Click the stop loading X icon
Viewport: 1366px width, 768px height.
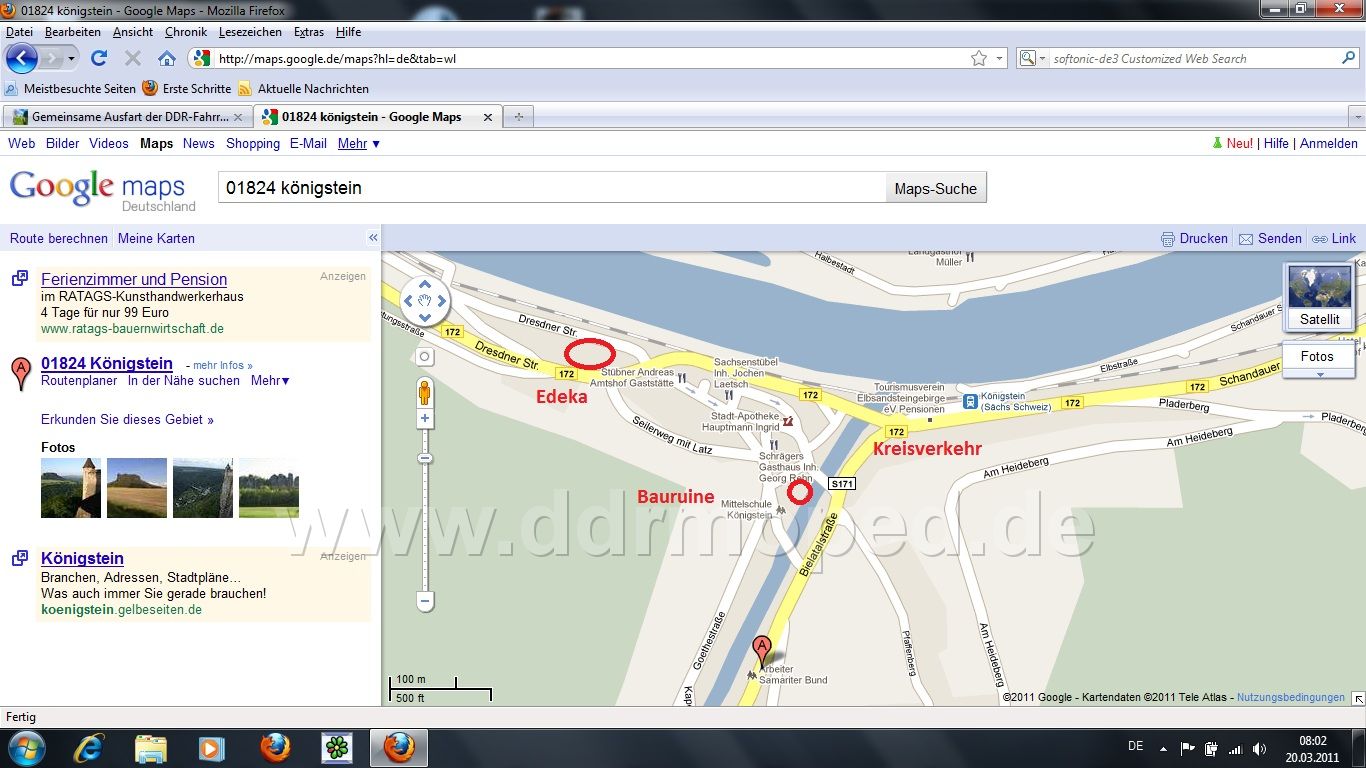click(x=132, y=58)
